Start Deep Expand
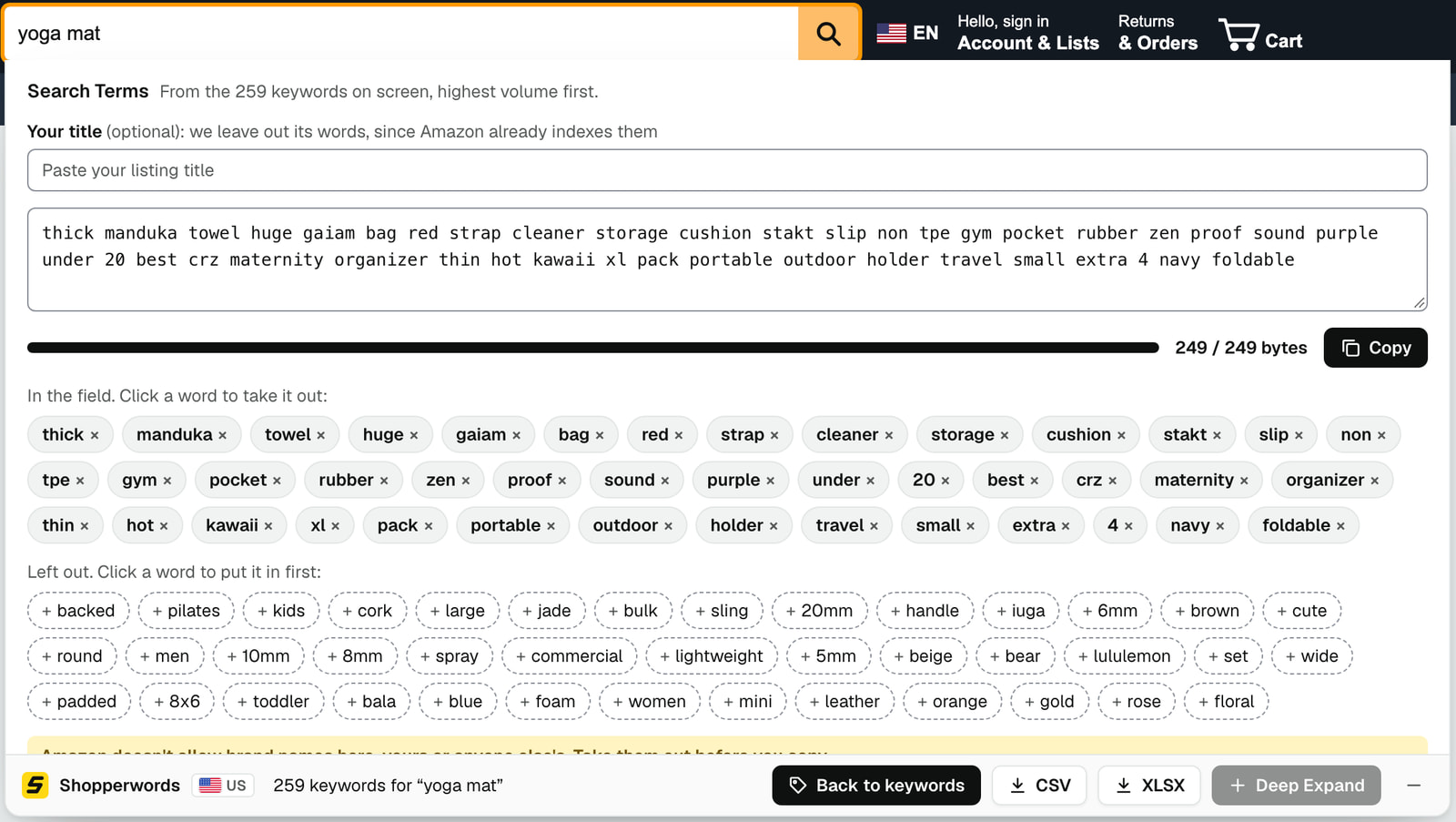Screen dimensions: 1456x822 (1296, 786)
